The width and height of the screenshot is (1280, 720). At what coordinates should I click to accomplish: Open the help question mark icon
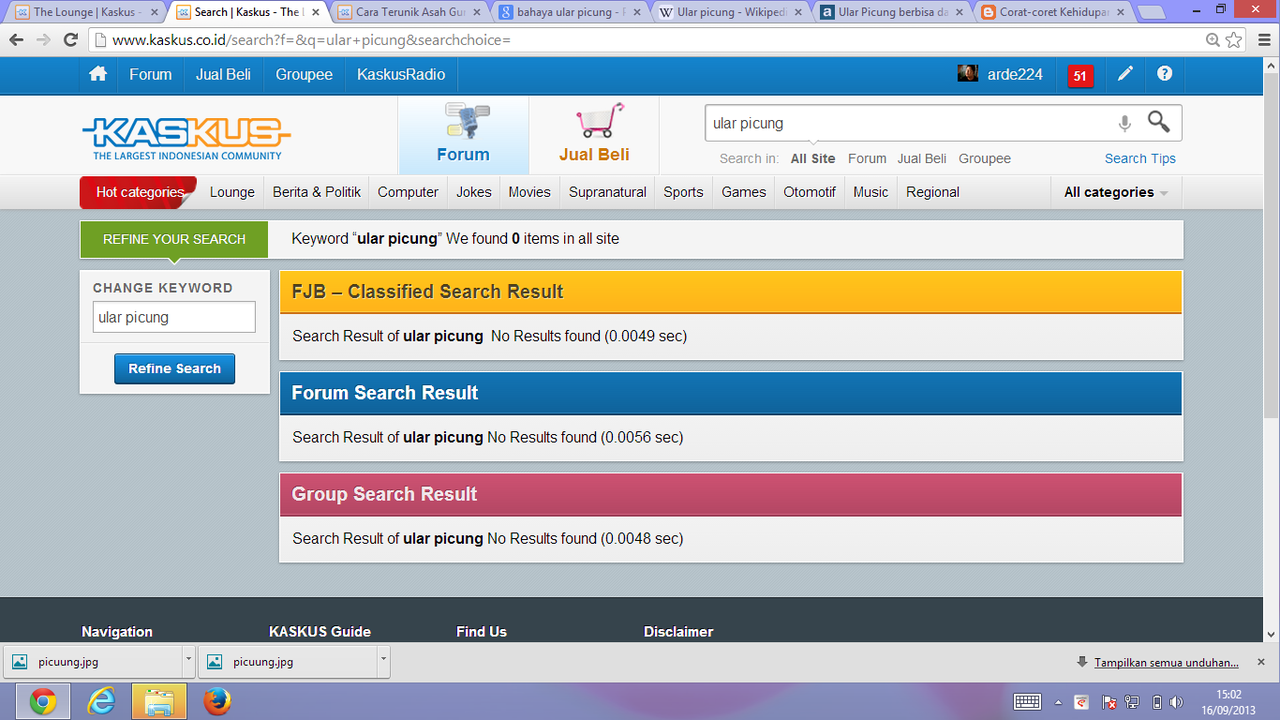point(1164,74)
